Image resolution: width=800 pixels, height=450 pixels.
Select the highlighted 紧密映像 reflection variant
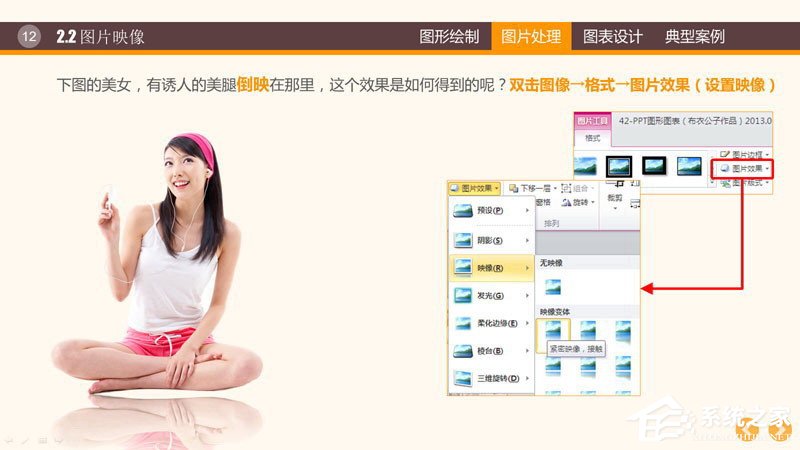point(553,330)
